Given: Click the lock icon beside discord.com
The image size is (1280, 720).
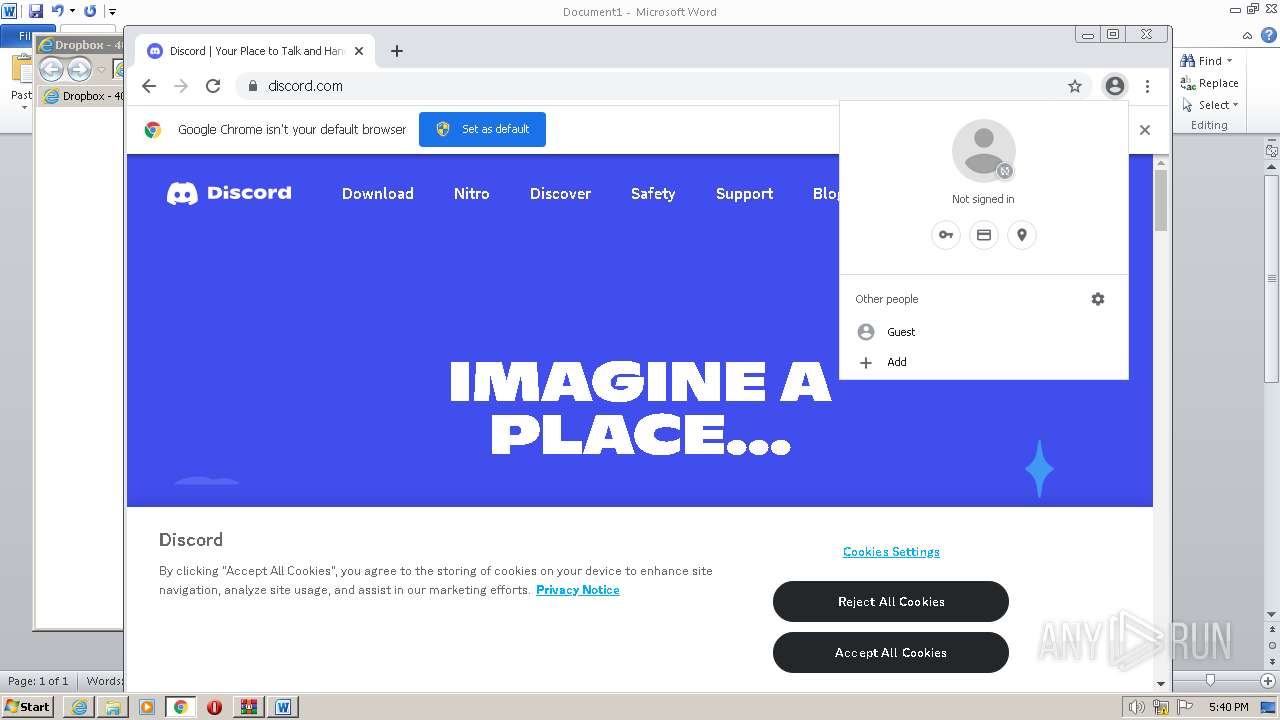Looking at the screenshot, I should click(x=253, y=86).
